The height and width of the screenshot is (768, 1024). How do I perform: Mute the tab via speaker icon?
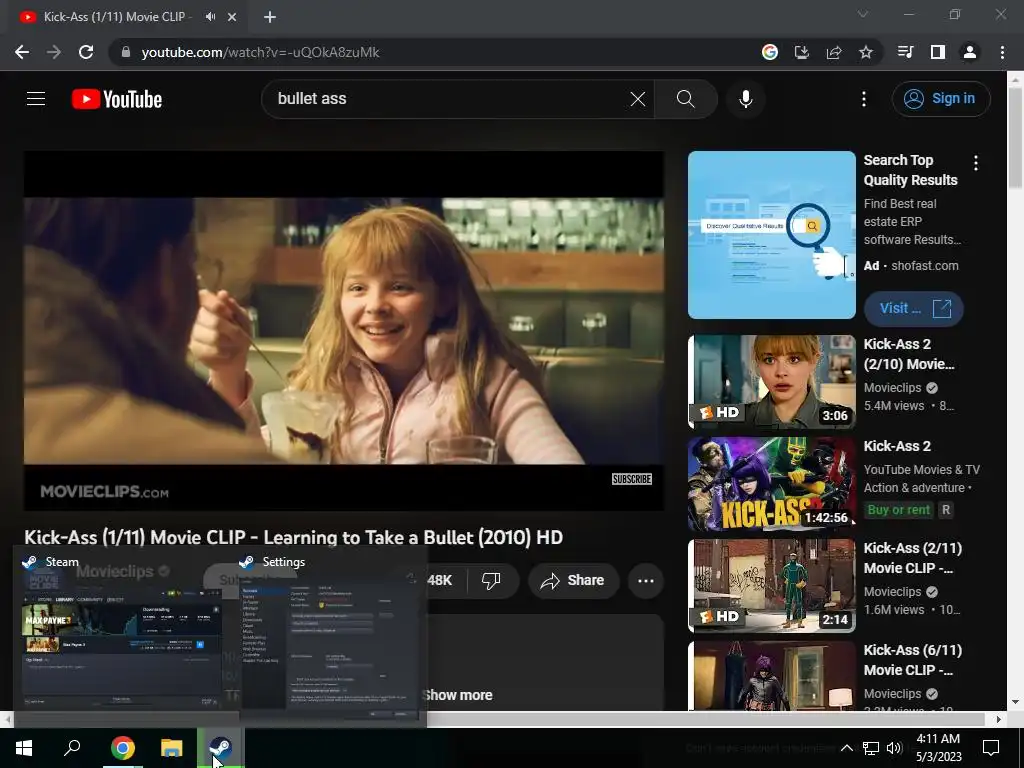(210, 17)
